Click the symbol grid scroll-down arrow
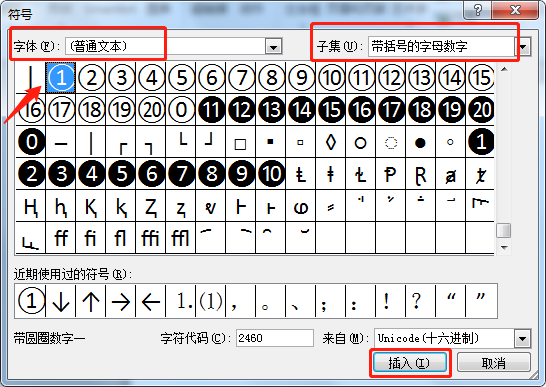Image resolution: width=546 pixels, height=387 pixels. coord(504,247)
